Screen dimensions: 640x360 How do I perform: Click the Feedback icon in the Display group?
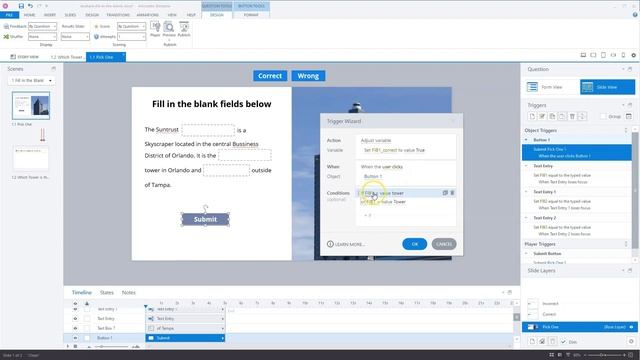click(x=6, y=26)
